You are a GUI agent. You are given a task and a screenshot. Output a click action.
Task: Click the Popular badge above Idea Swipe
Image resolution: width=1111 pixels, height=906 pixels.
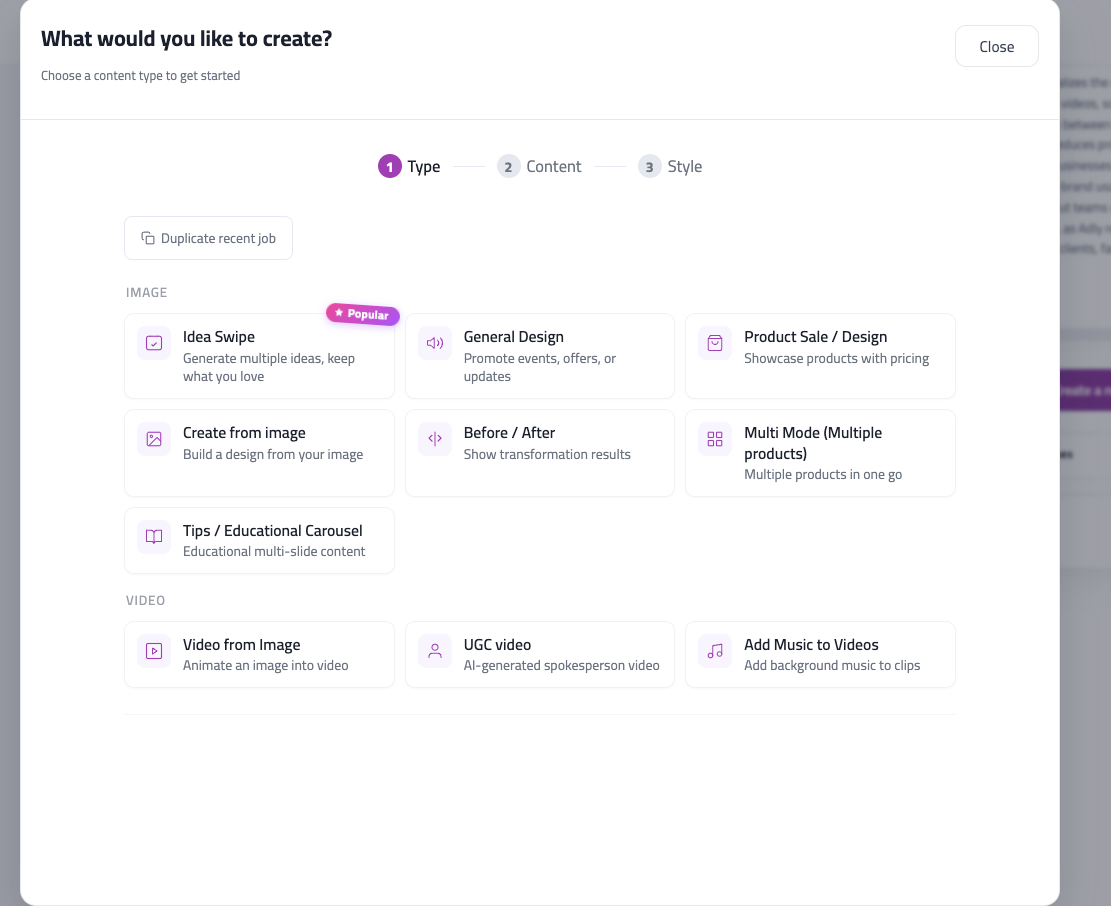click(362, 314)
